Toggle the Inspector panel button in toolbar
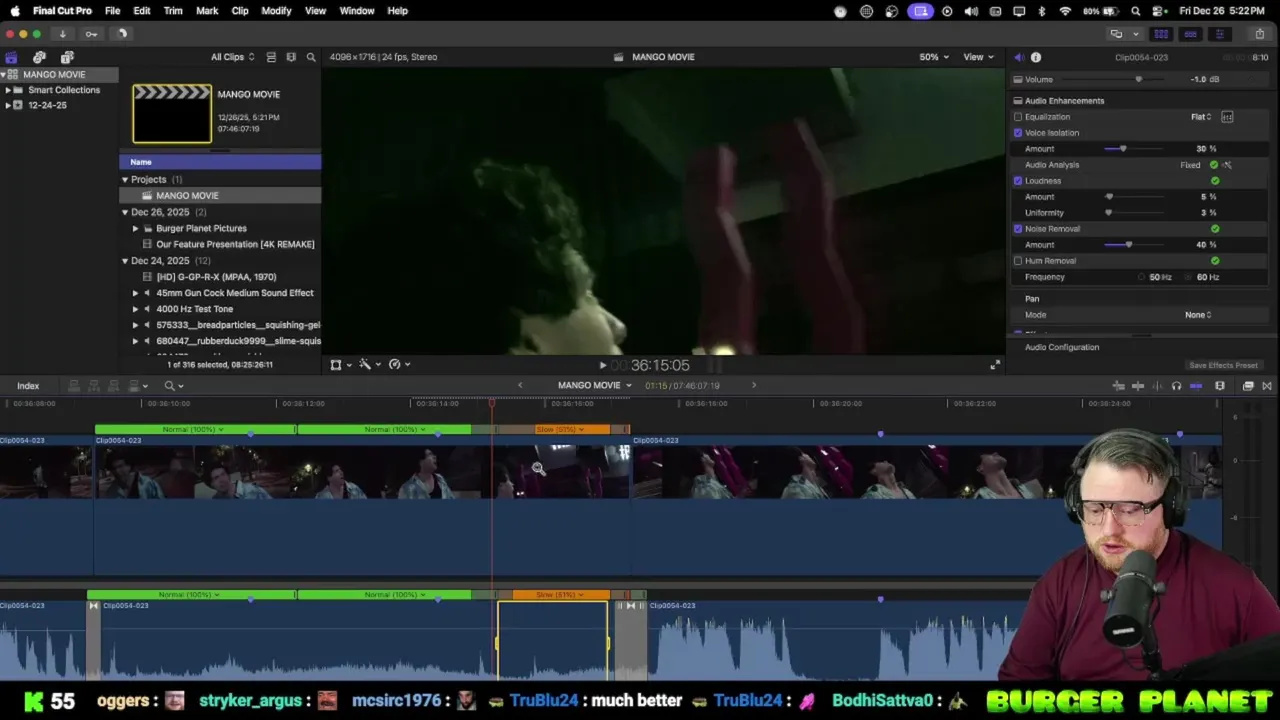Image resolution: width=1280 pixels, height=720 pixels. click(x=1219, y=34)
